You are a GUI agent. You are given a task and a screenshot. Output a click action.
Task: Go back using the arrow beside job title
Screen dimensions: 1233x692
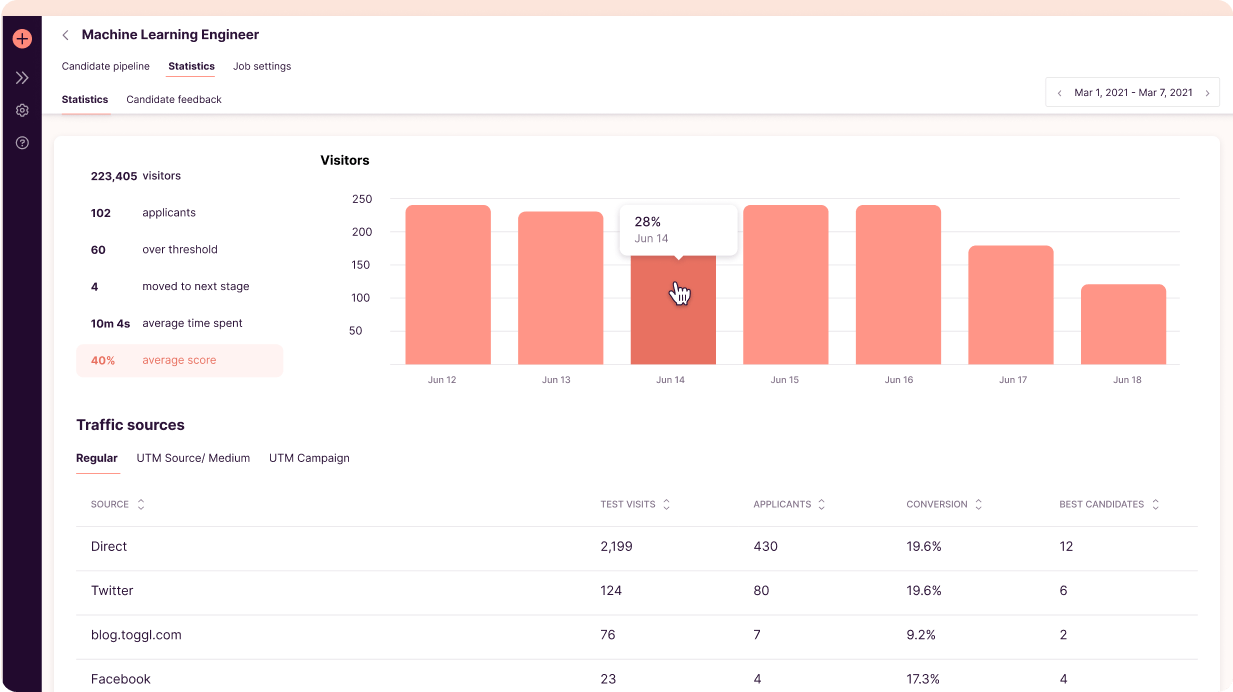[x=66, y=35]
